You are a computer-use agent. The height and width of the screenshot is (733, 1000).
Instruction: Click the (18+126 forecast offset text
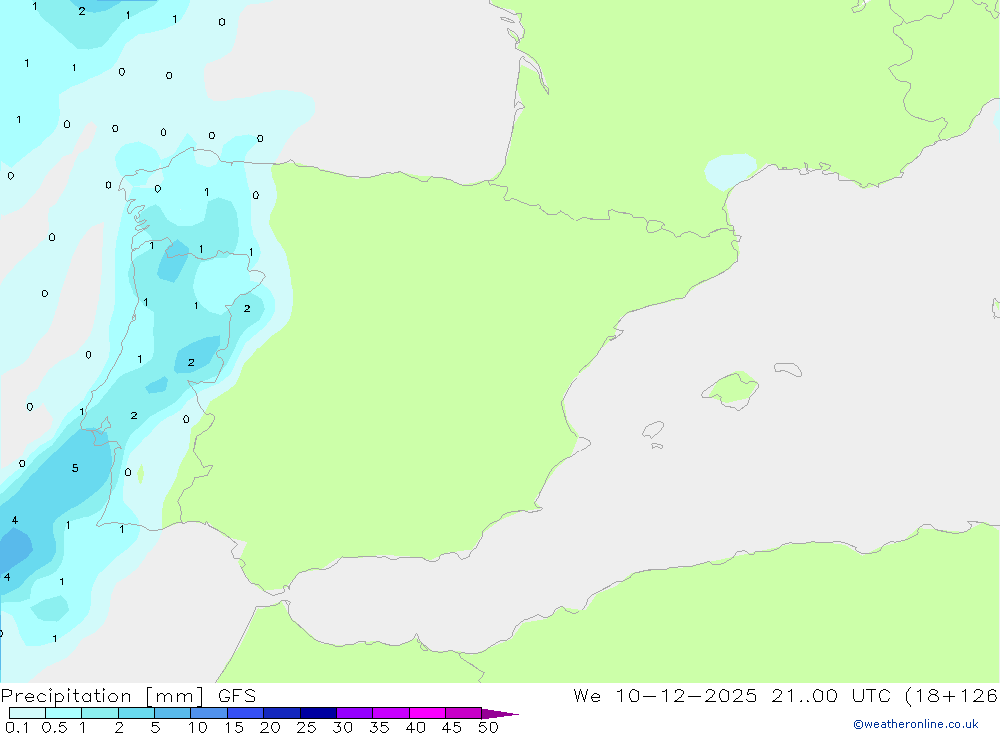click(x=951, y=695)
